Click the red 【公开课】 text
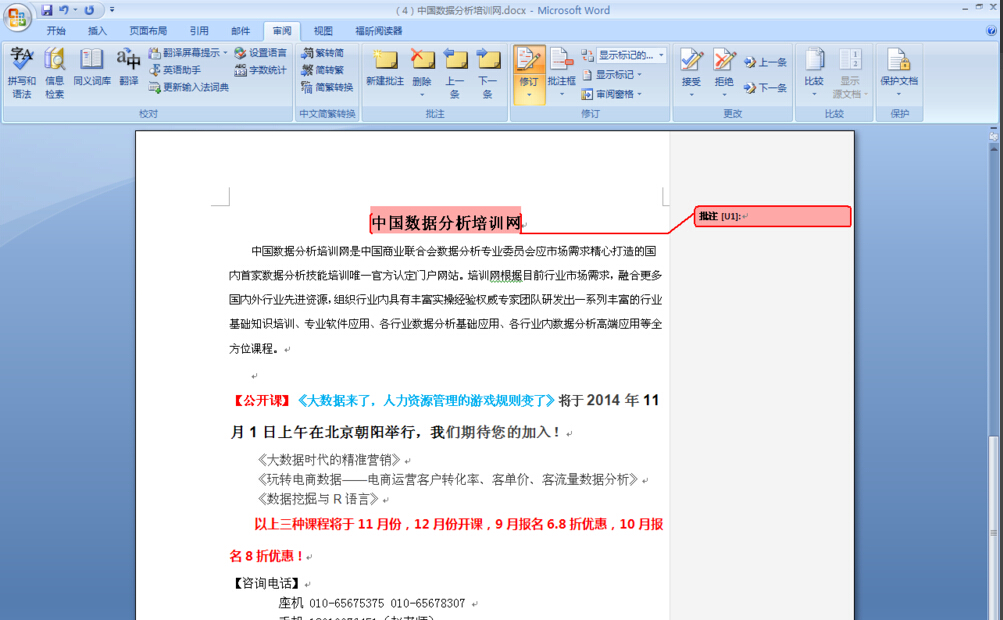Viewport: 1003px width, 620px height. coord(260,401)
